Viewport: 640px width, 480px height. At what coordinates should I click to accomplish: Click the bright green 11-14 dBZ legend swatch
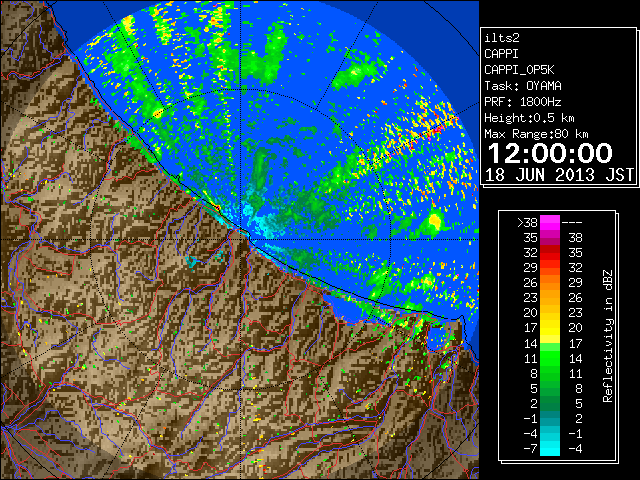tap(550, 358)
